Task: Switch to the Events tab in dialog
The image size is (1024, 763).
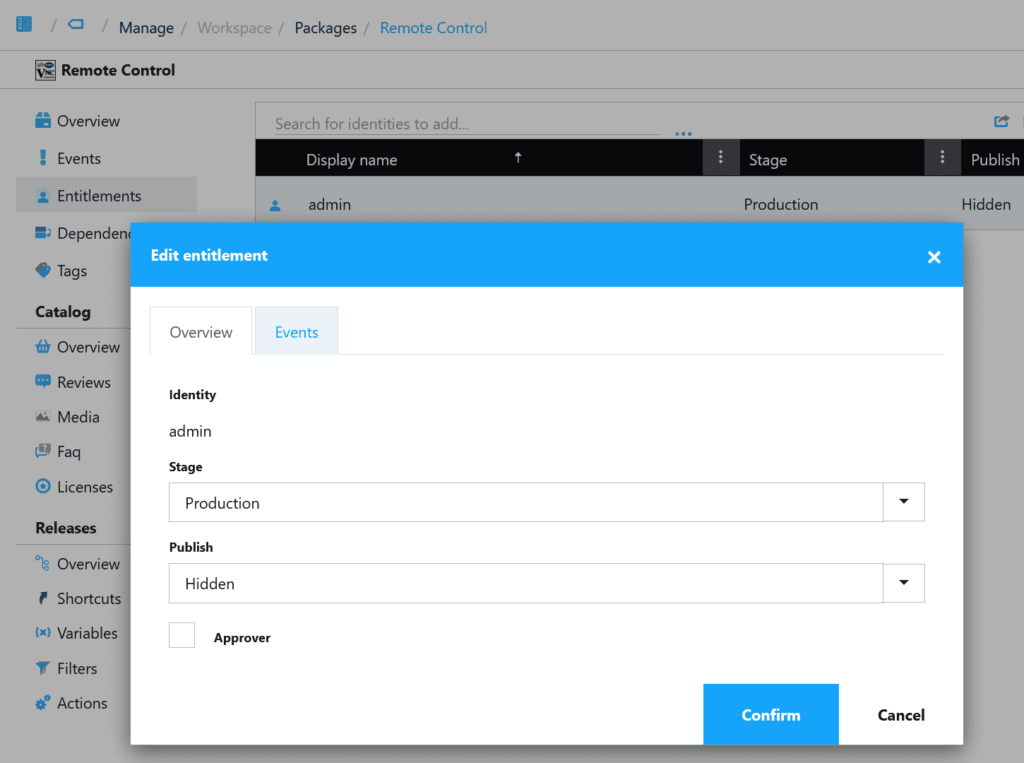Action: click(296, 332)
